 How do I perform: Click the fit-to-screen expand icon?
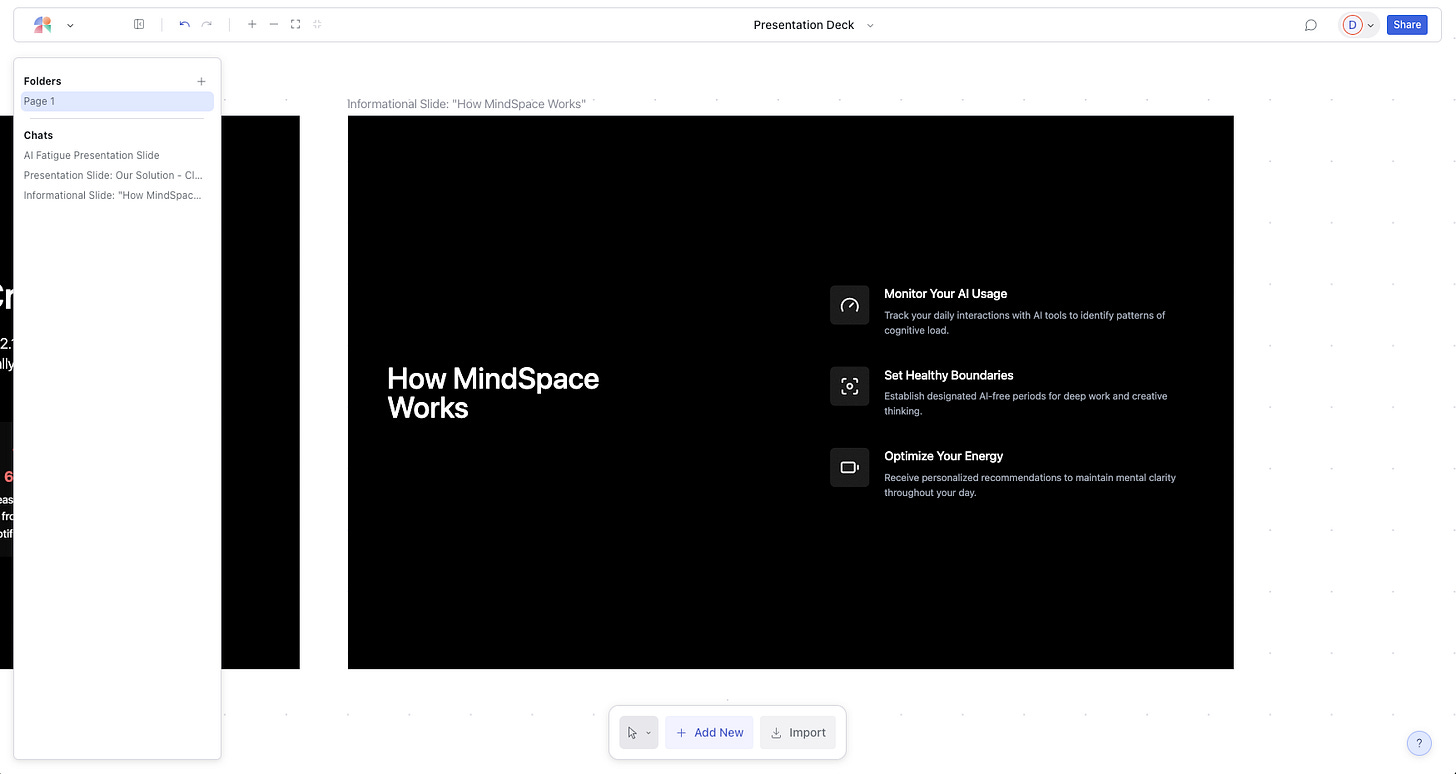[x=296, y=25]
